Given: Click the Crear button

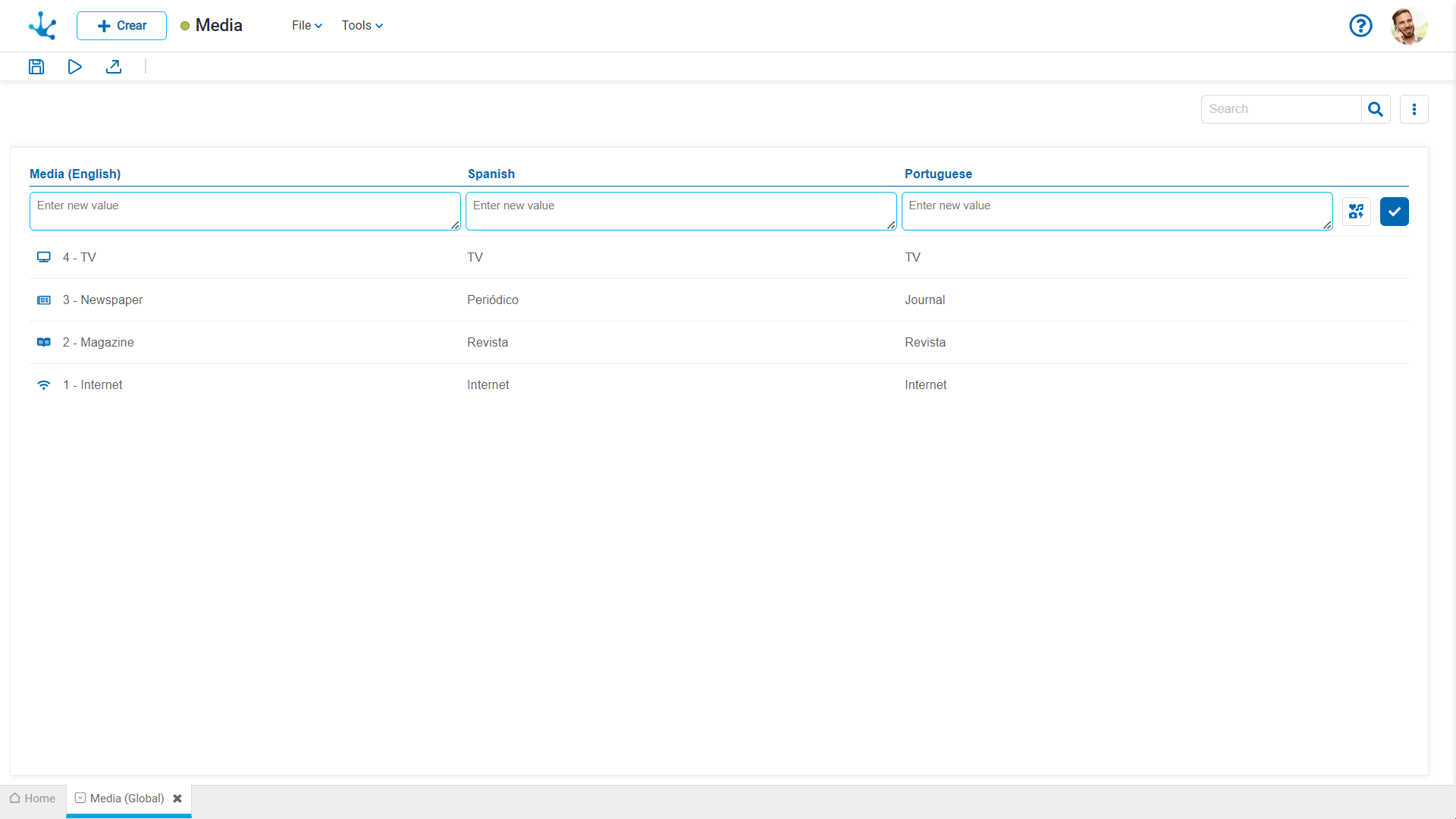Looking at the screenshot, I should pyautogui.click(x=121, y=26).
